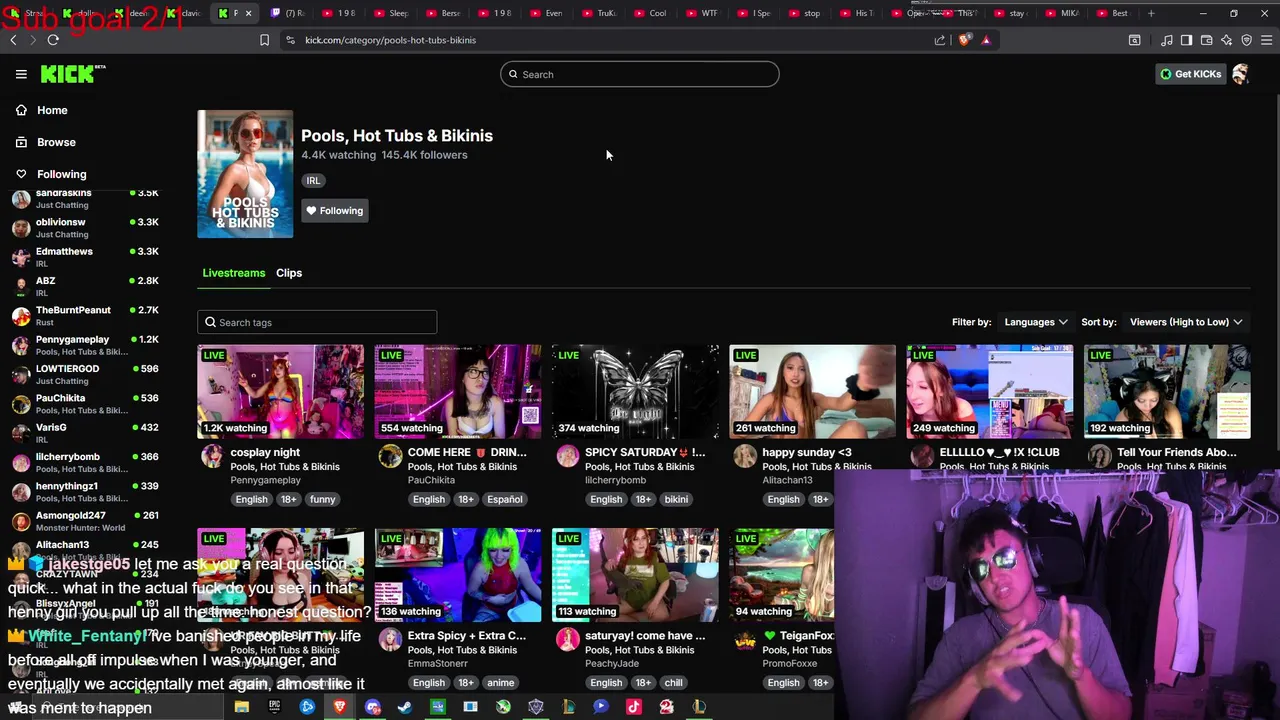Click the Get KICKs button
Viewport: 1280px width, 720px height.
pyautogui.click(x=1190, y=74)
